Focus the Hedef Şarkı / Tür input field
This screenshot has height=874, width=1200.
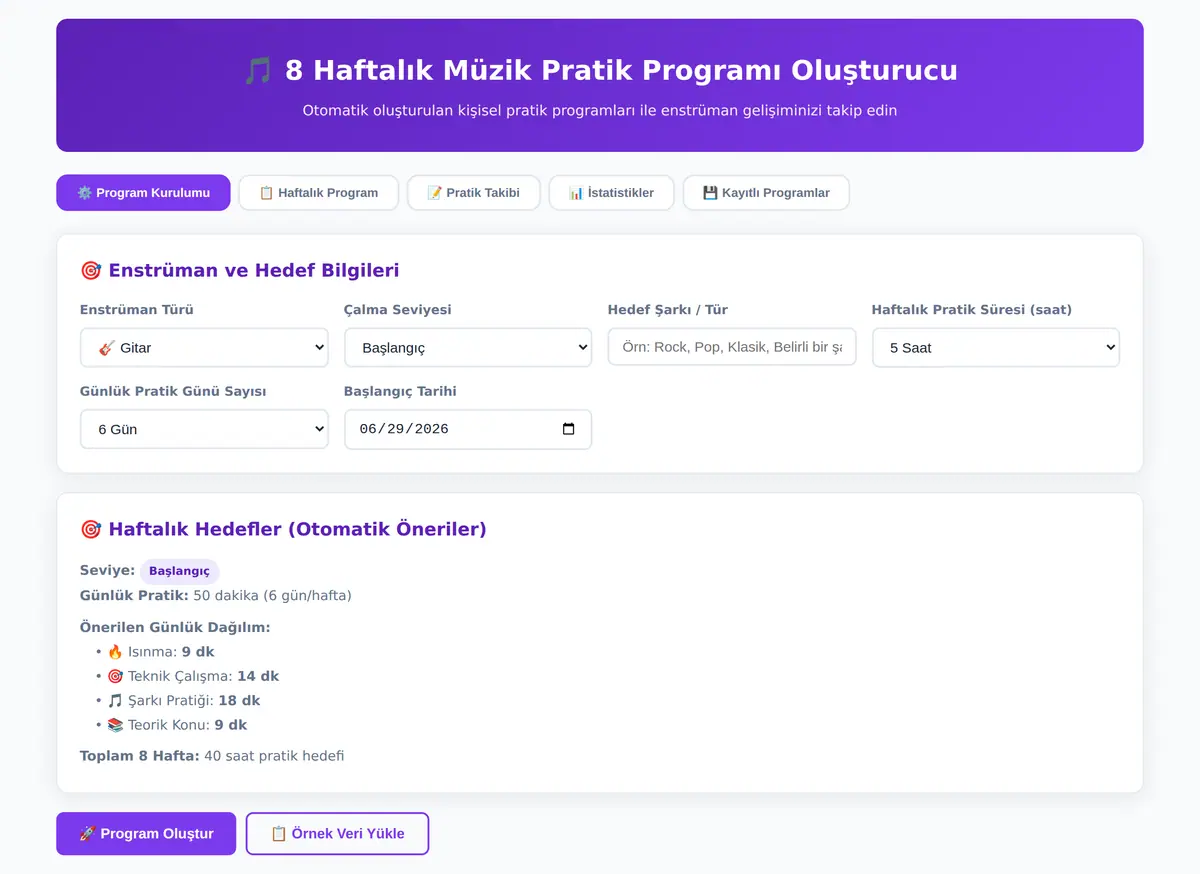coord(732,347)
